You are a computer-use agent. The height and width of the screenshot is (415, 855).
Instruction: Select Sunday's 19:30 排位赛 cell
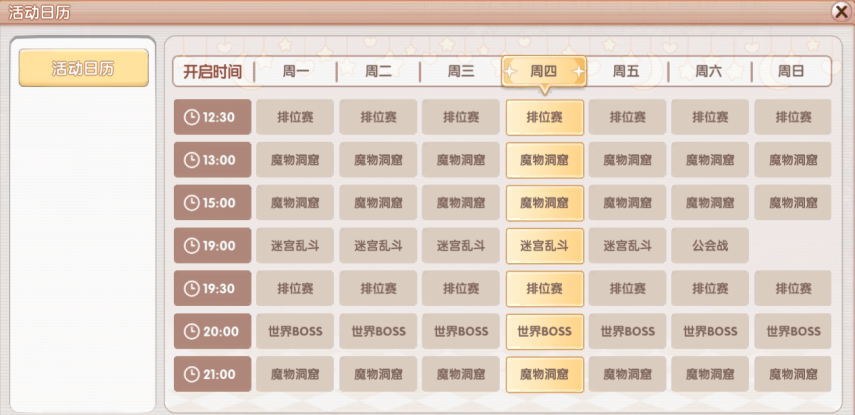[x=793, y=288]
